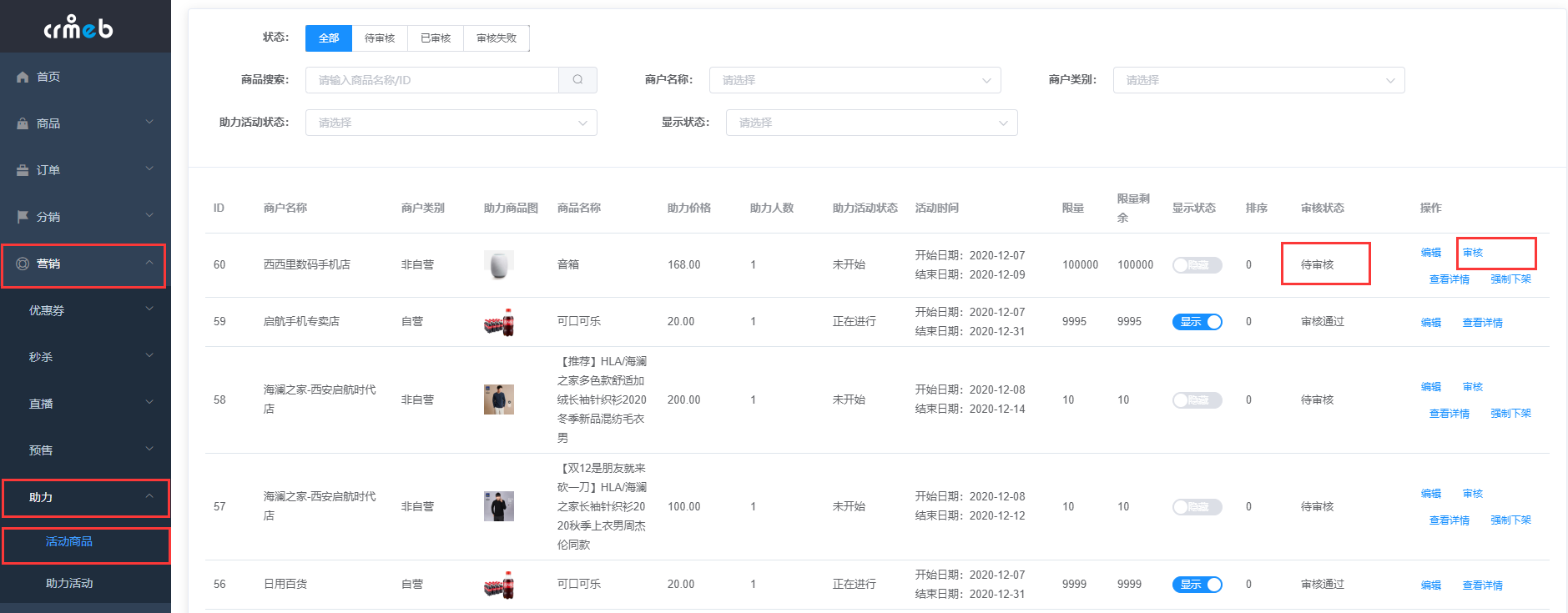1568x613 pixels.
Task: Open row 57 shirt product thumbnail
Action: pos(499,506)
